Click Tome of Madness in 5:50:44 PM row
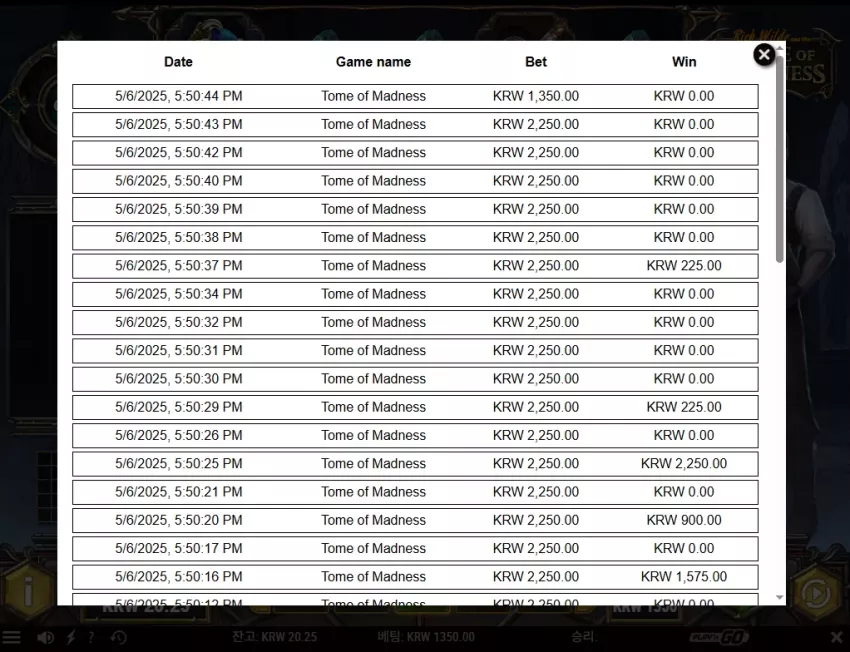This screenshot has width=850, height=652. 374,96
